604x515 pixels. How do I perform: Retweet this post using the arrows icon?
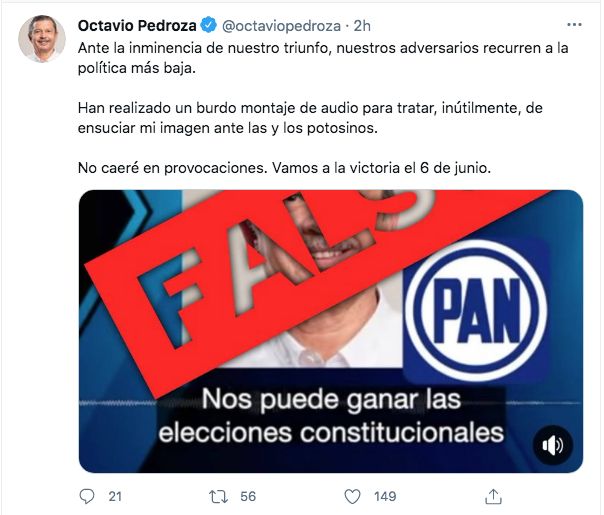(218, 497)
